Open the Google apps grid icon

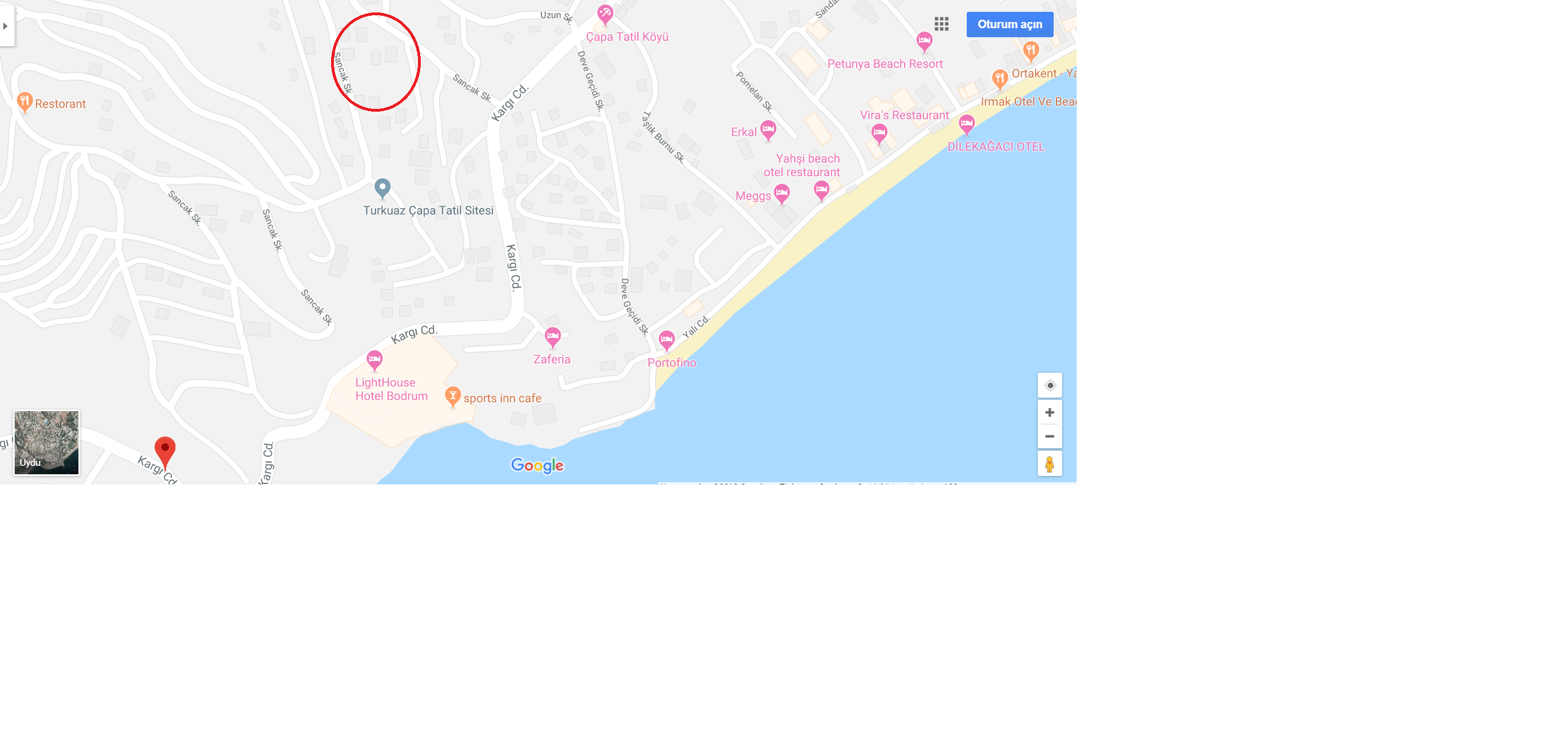tap(942, 24)
